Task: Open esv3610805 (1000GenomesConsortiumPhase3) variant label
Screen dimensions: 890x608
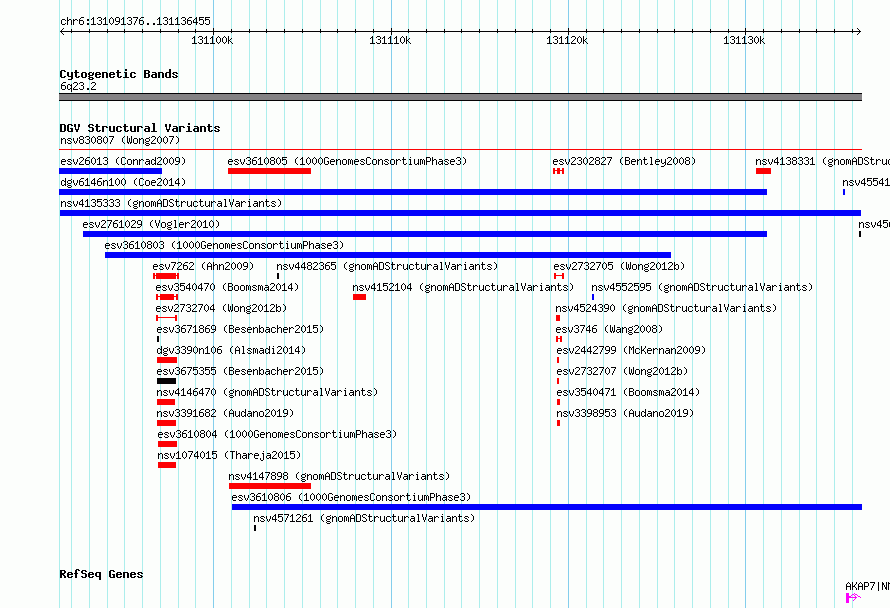Action: pyautogui.click(x=347, y=161)
